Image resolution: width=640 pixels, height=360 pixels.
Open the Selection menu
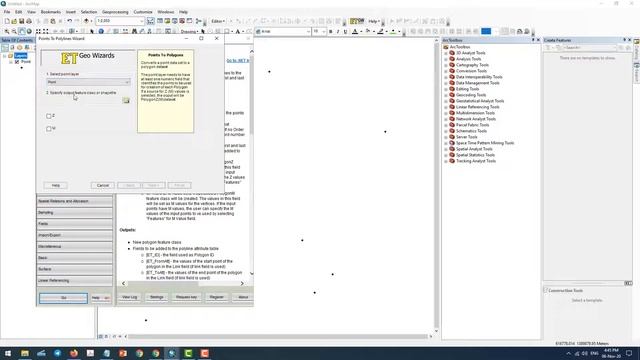pos(89,12)
